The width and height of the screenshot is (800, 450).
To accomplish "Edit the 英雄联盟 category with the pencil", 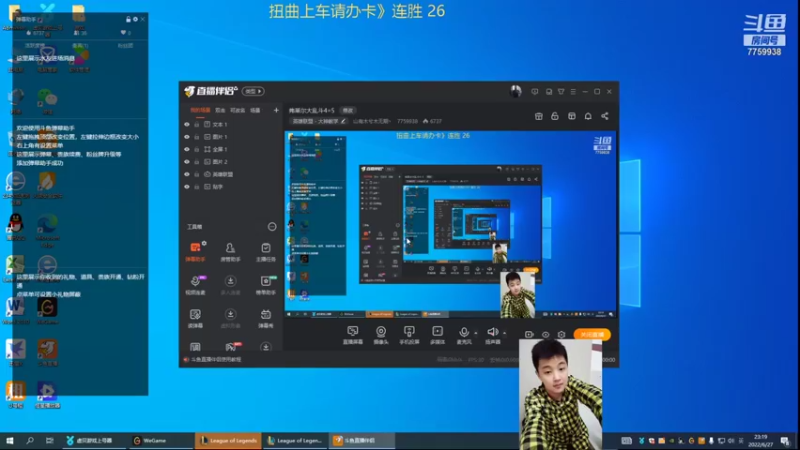I will (343, 121).
